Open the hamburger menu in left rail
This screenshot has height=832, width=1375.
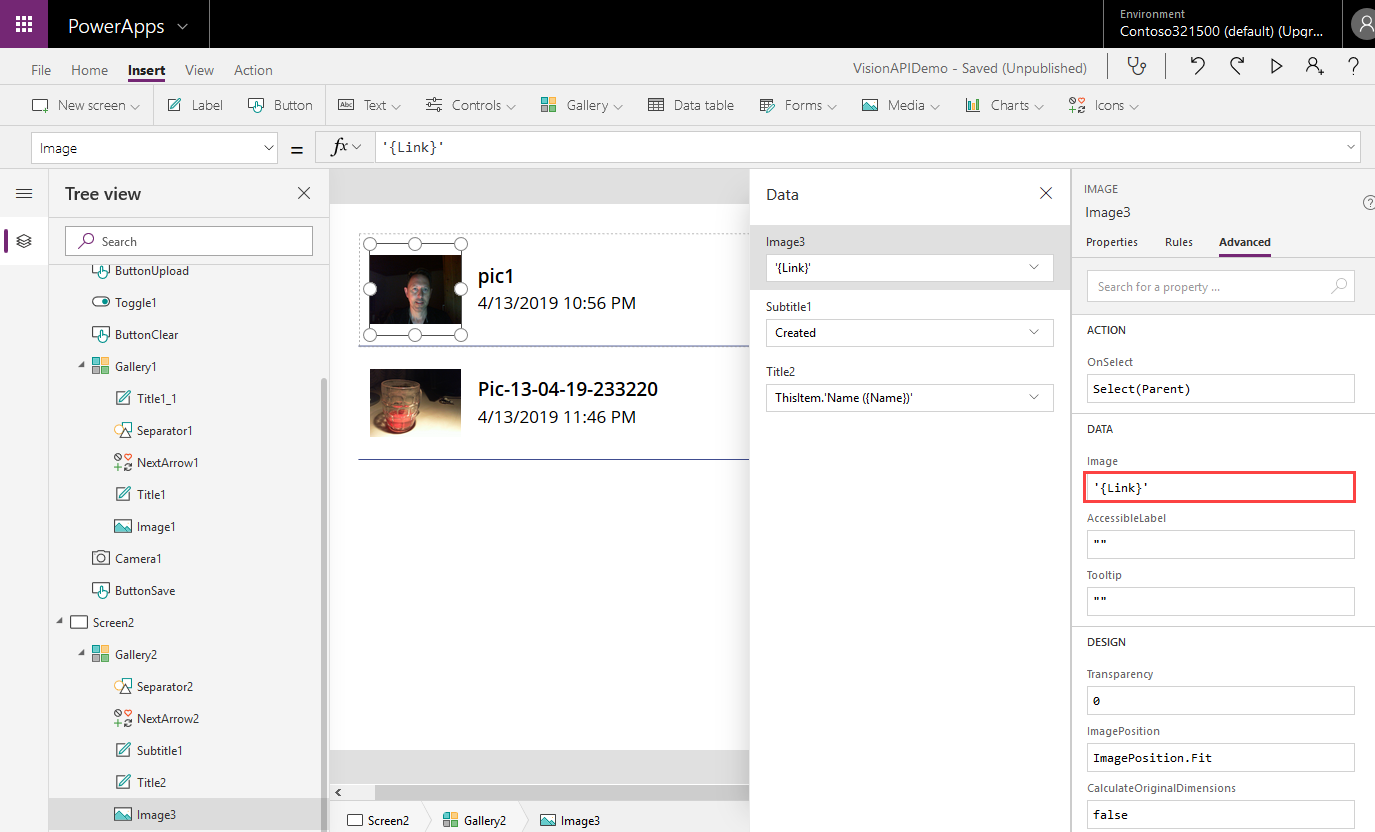coord(24,194)
